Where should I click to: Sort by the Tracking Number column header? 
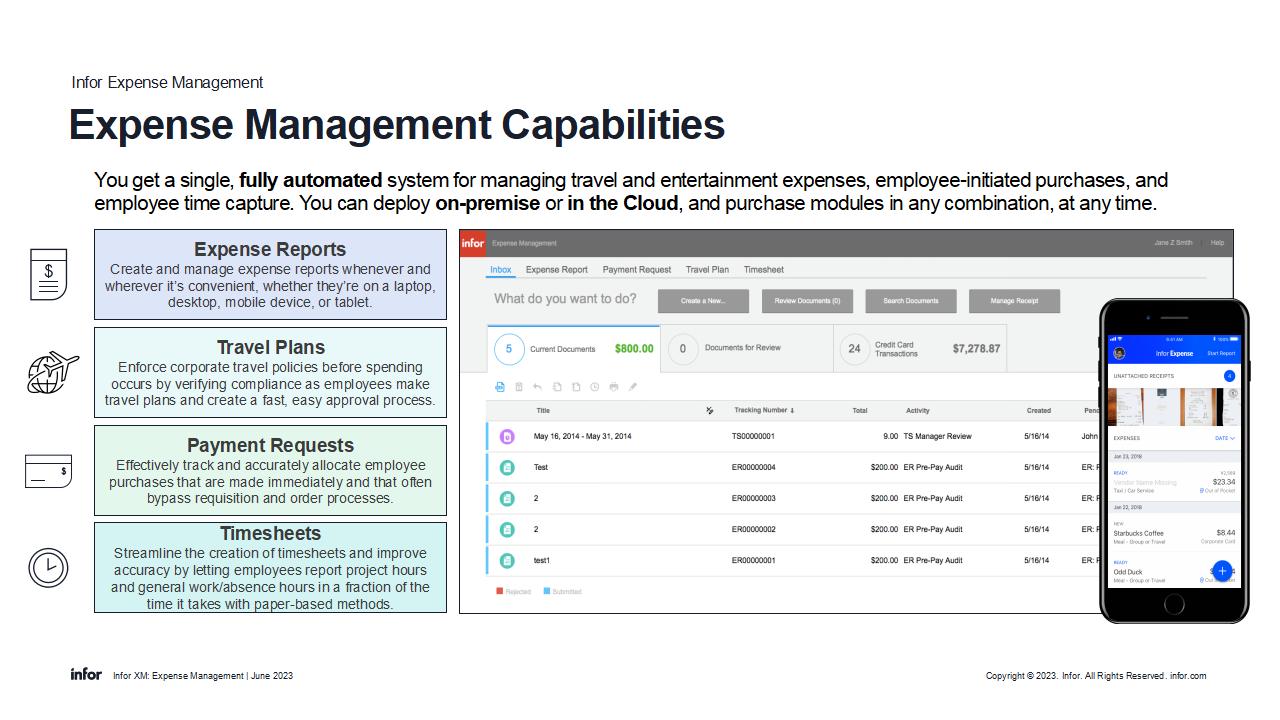pyautogui.click(x=764, y=410)
